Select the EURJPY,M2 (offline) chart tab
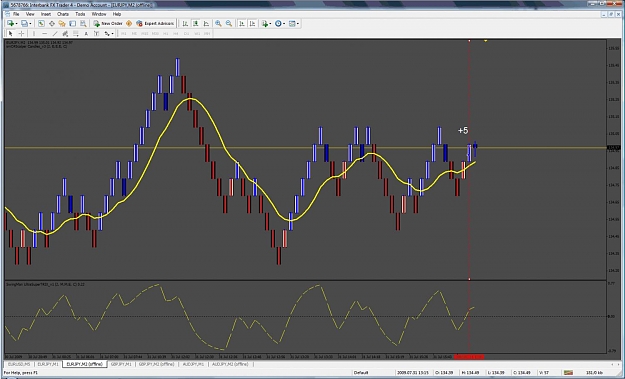This screenshot has height=379, width=625. tap(85, 364)
